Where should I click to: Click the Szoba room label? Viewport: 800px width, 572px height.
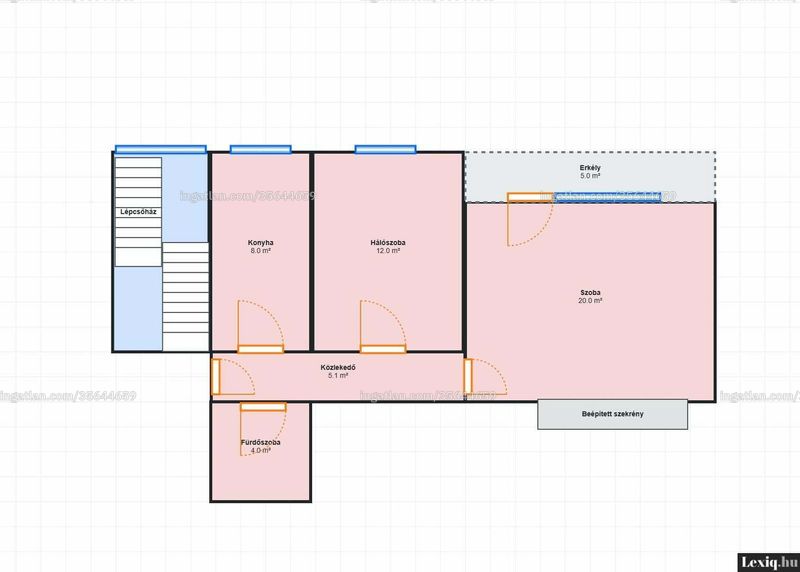click(590, 293)
